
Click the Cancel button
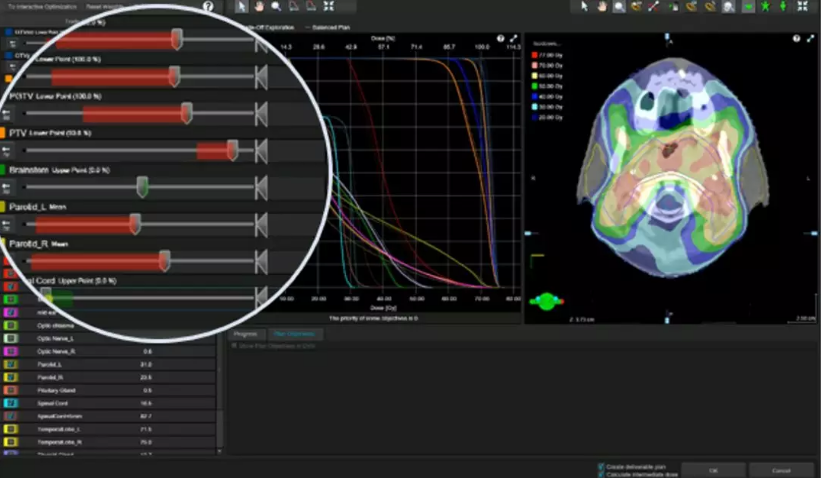[x=780, y=469]
